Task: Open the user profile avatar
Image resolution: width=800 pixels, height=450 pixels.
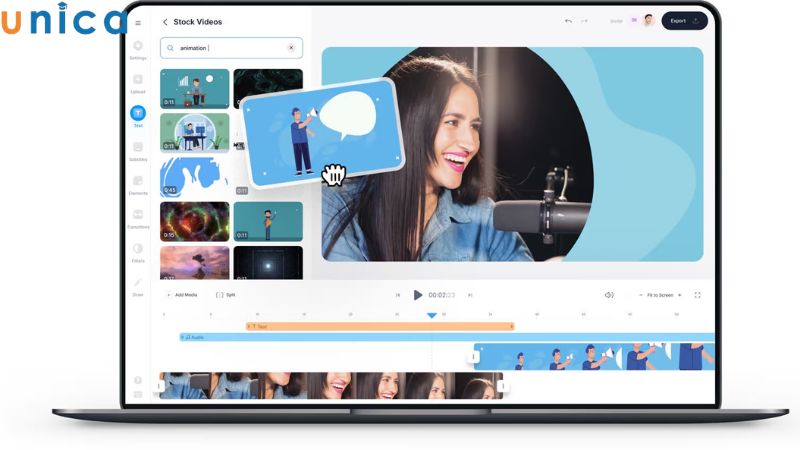Action: coord(648,20)
